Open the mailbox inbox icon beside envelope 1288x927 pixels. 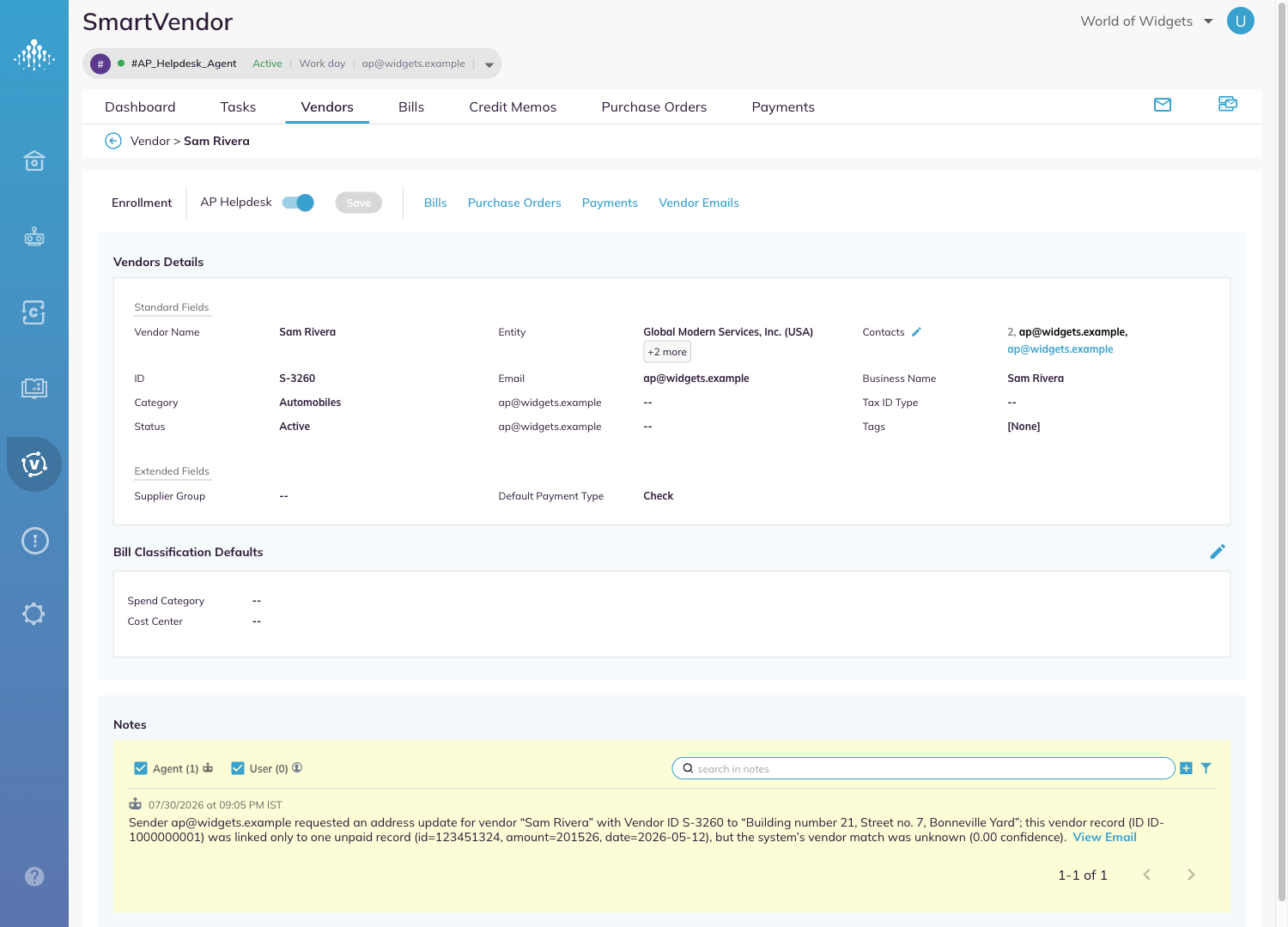[x=1228, y=104]
